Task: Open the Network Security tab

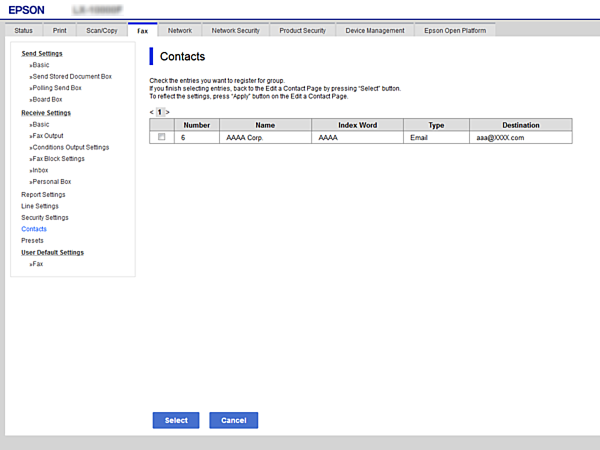Action: (235, 31)
